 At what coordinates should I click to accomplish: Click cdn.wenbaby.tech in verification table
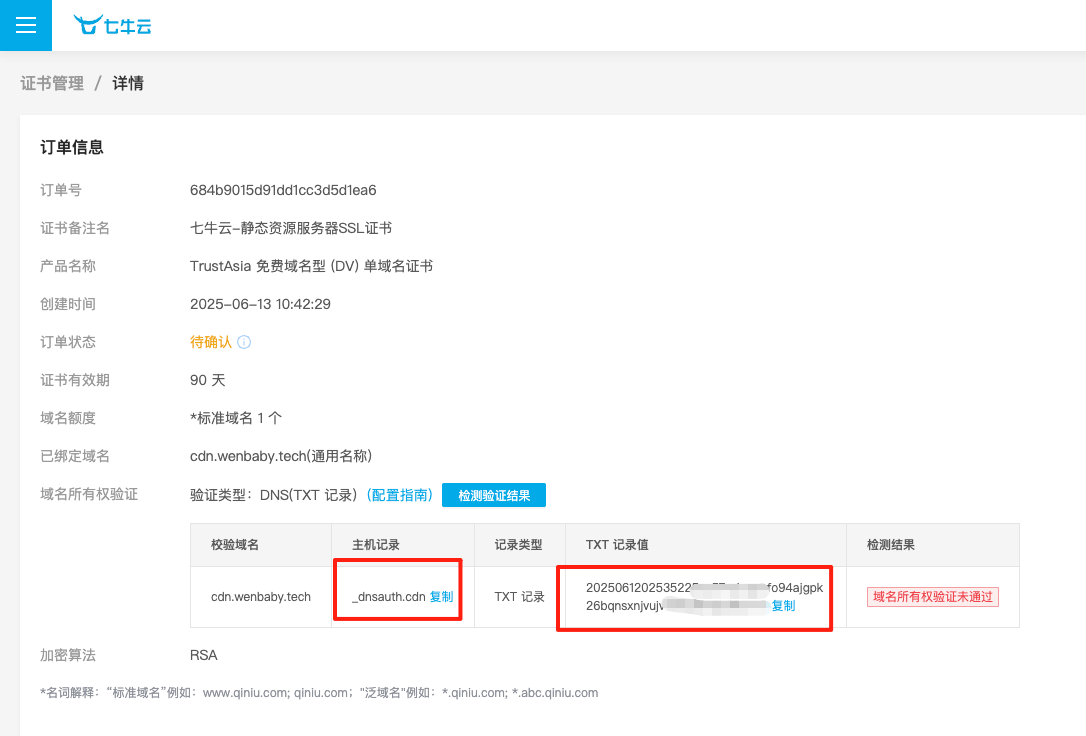tap(261, 597)
